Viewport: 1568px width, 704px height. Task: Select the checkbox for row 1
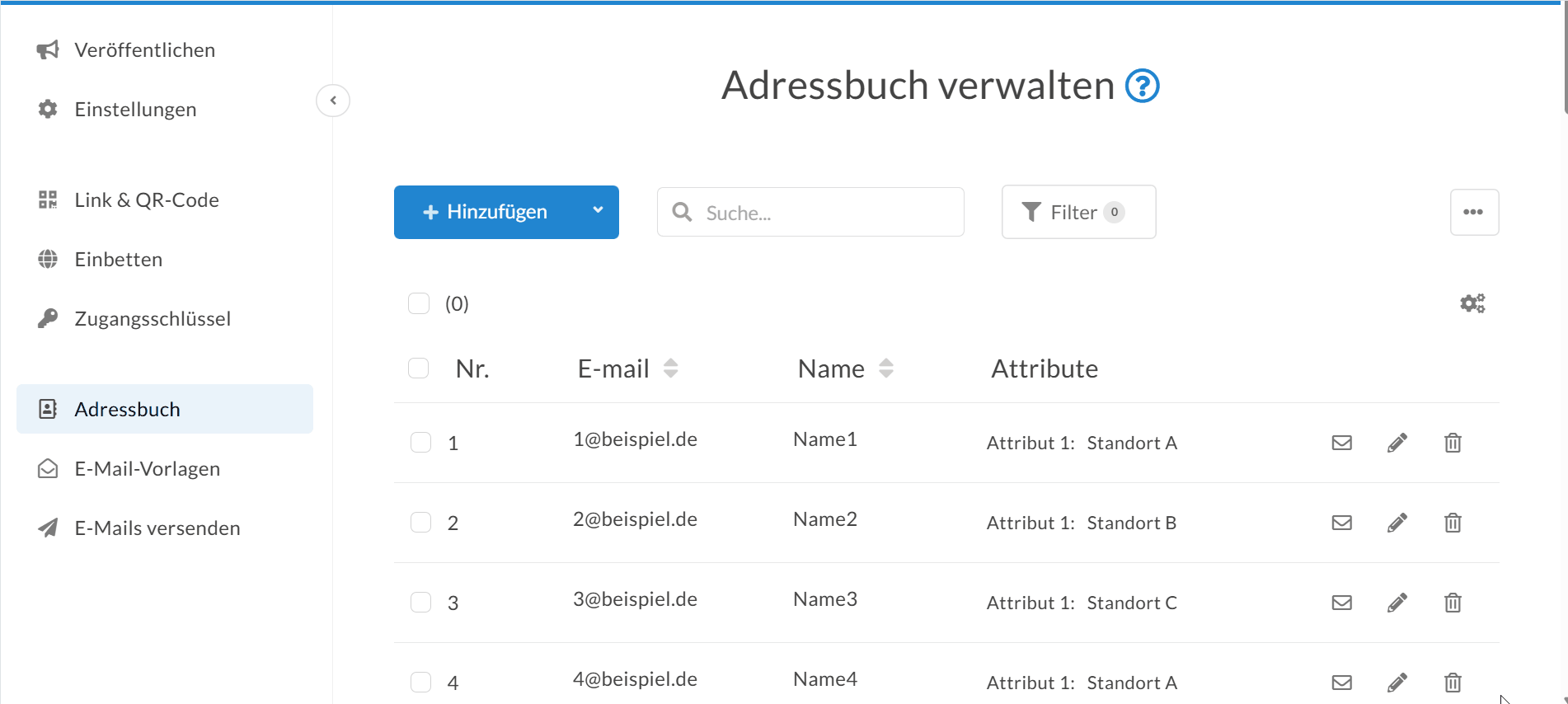pos(421,443)
